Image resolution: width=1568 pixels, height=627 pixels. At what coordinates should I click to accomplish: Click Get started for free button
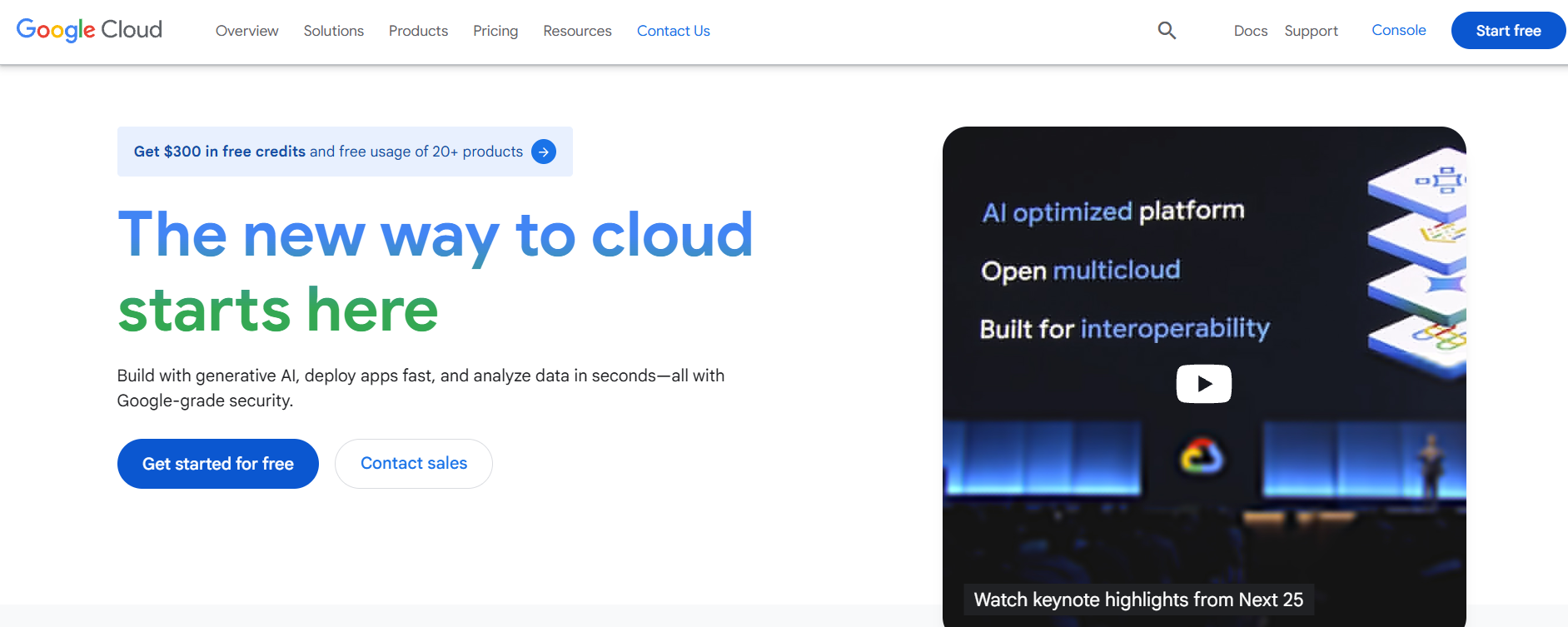[218, 464]
